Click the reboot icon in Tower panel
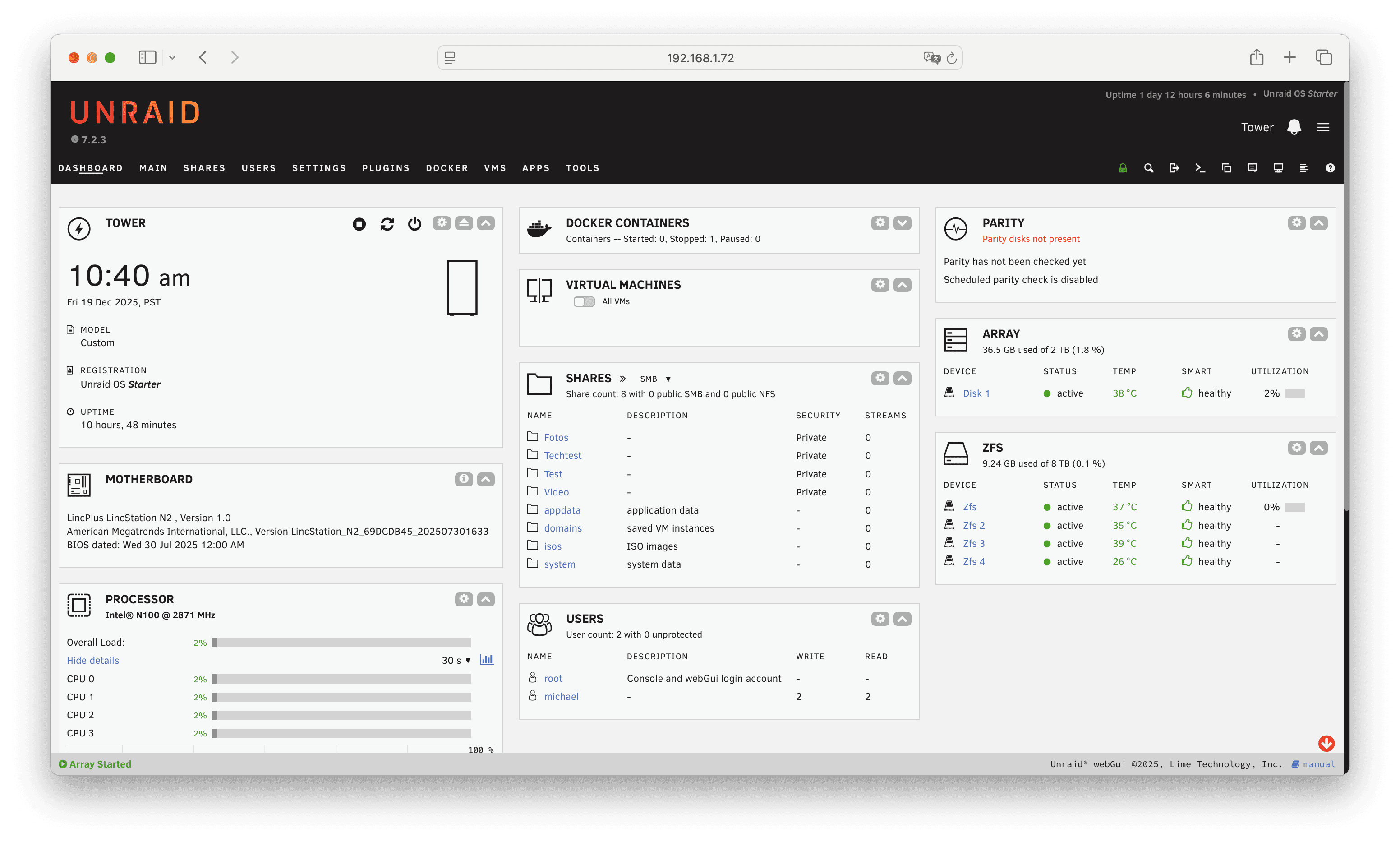The width and height of the screenshot is (1400, 842). pos(387,224)
